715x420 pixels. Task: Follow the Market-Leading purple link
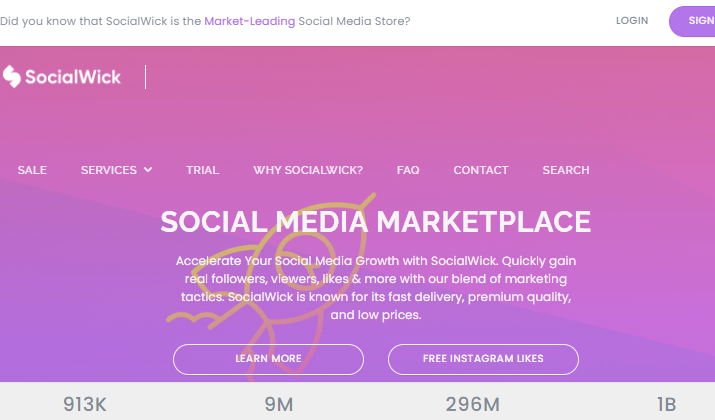click(249, 21)
